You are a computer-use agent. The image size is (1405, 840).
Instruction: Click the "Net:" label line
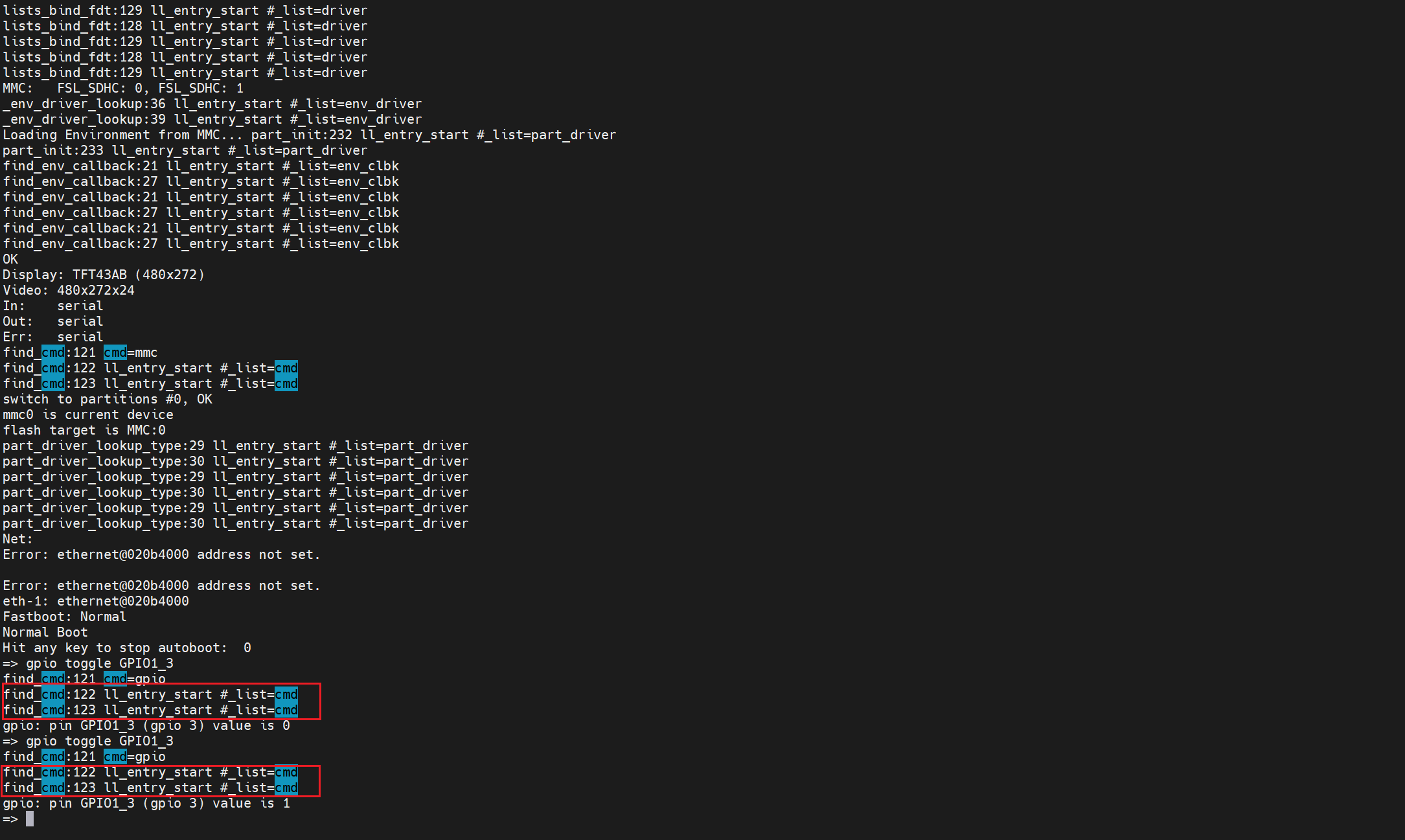(17, 539)
